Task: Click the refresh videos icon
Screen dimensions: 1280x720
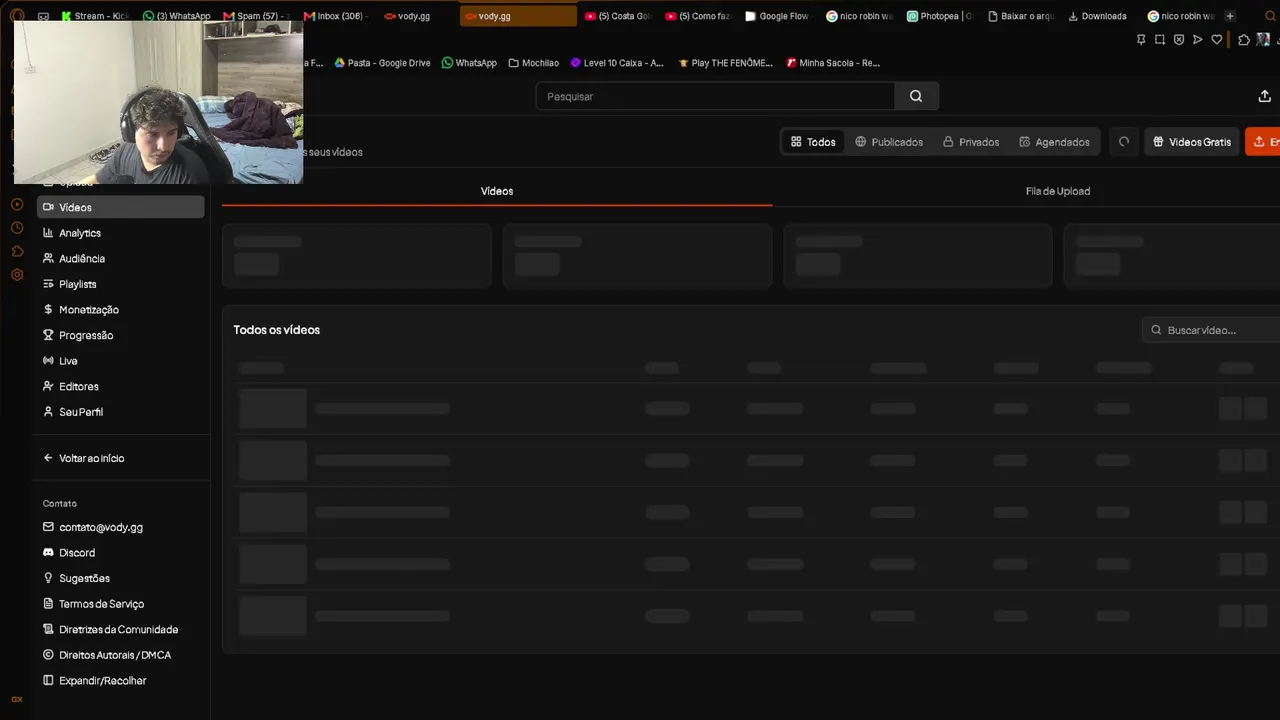Action: [x=1124, y=142]
